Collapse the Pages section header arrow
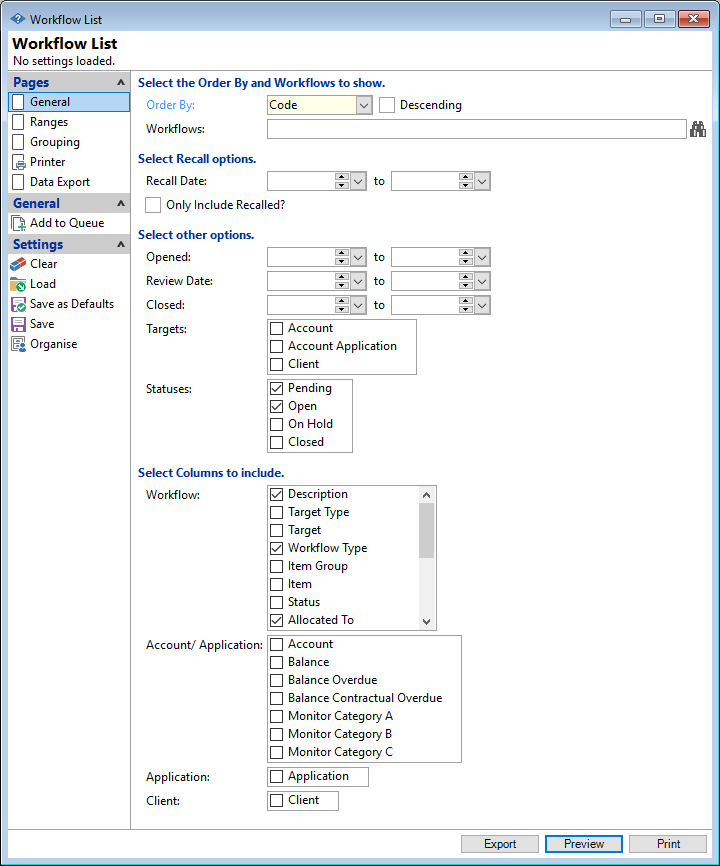Image resolution: width=720 pixels, height=866 pixels. (x=121, y=83)
